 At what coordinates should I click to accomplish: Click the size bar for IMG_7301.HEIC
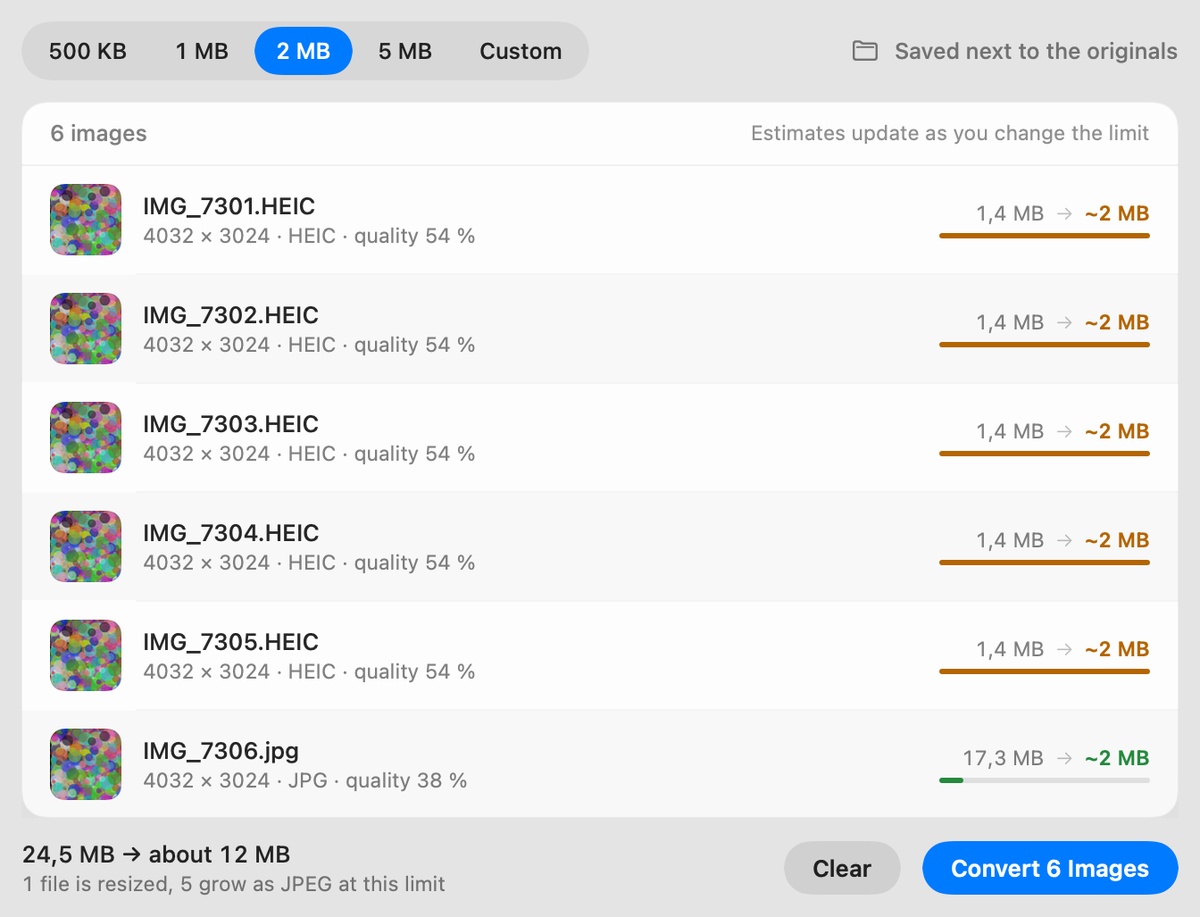click(x=1044, y=236)
